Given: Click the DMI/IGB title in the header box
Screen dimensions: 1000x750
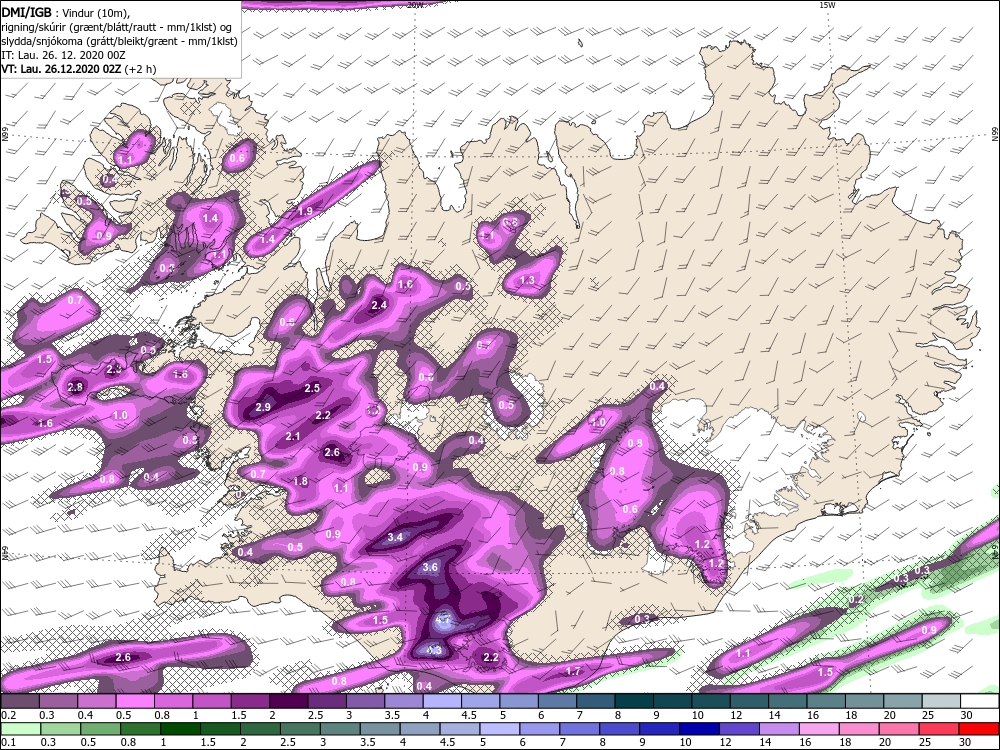Looking at the screenshot, I should pyautogui.click(x=26, y=12).
